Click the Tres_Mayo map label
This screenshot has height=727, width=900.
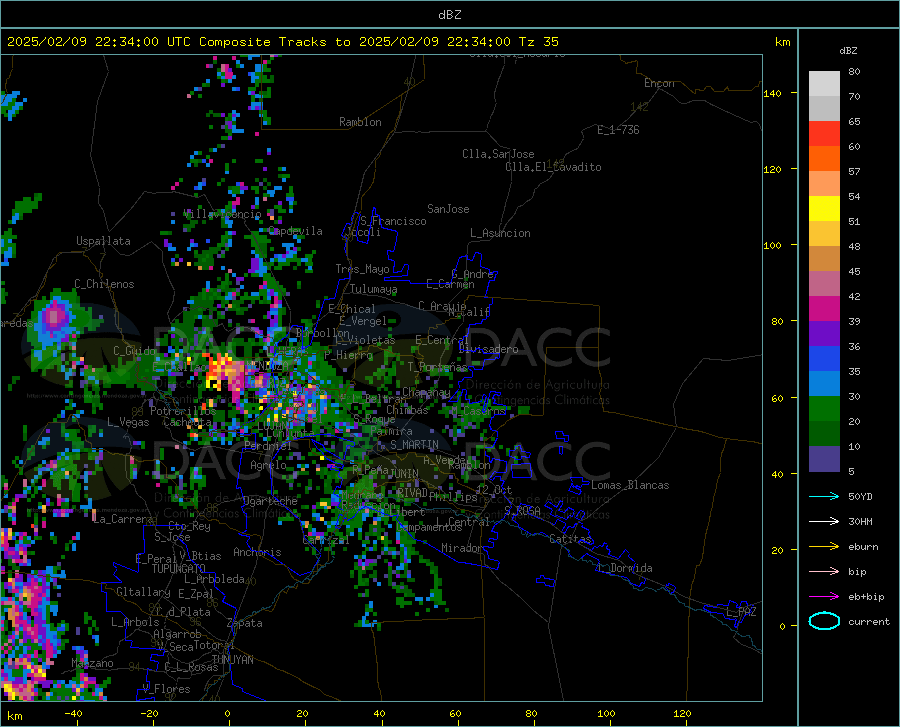click(x=362, y=269)
